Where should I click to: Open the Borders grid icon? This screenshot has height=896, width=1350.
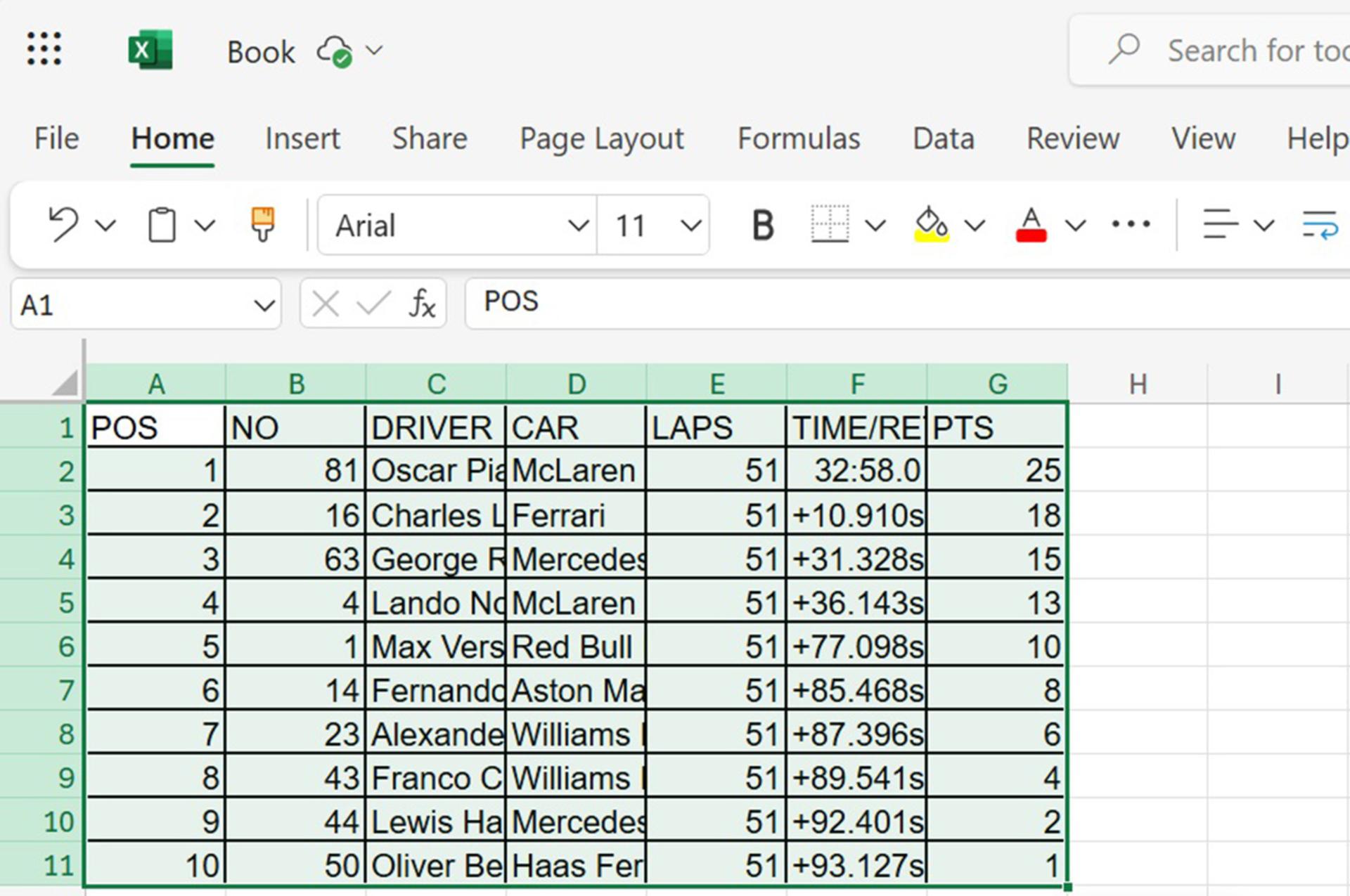click(830, 225)
